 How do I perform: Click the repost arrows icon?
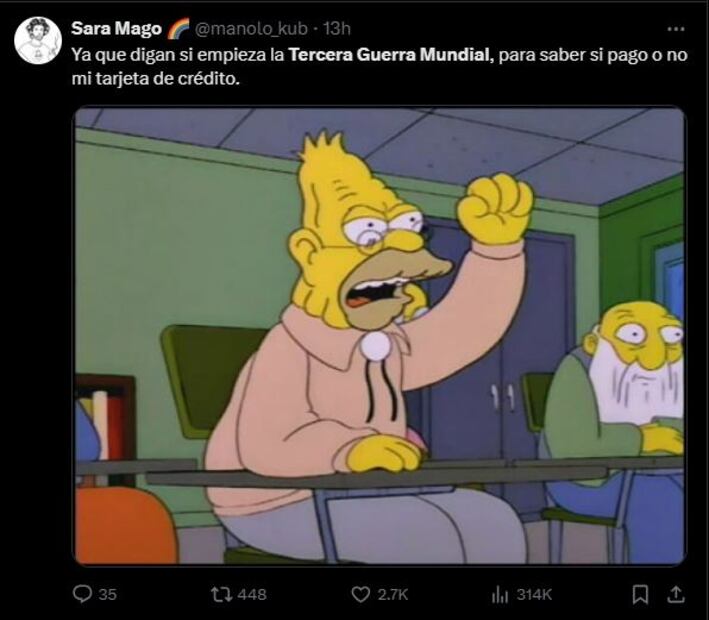(221, 594)
